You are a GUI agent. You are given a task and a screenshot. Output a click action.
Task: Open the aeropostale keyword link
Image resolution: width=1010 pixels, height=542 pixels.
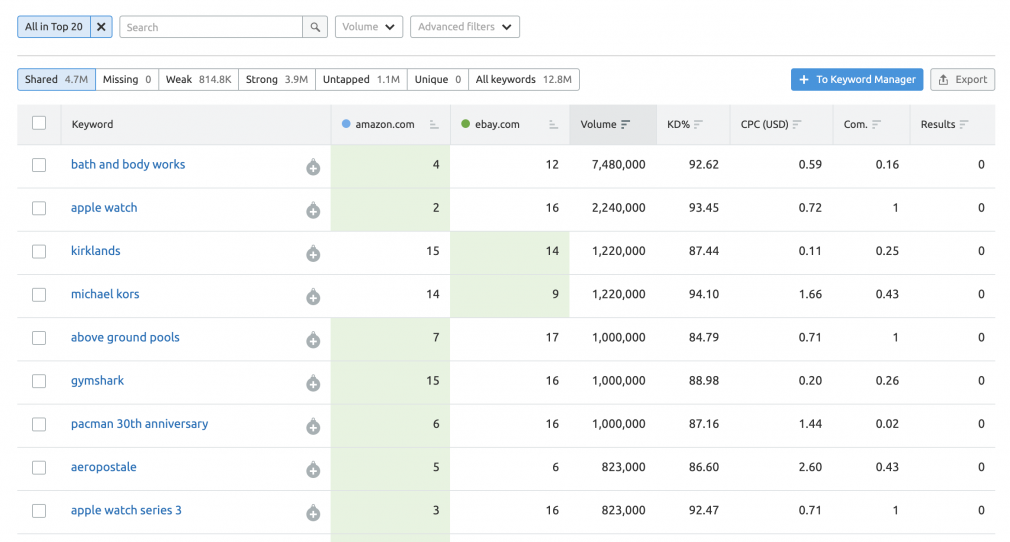coord(104,467)
